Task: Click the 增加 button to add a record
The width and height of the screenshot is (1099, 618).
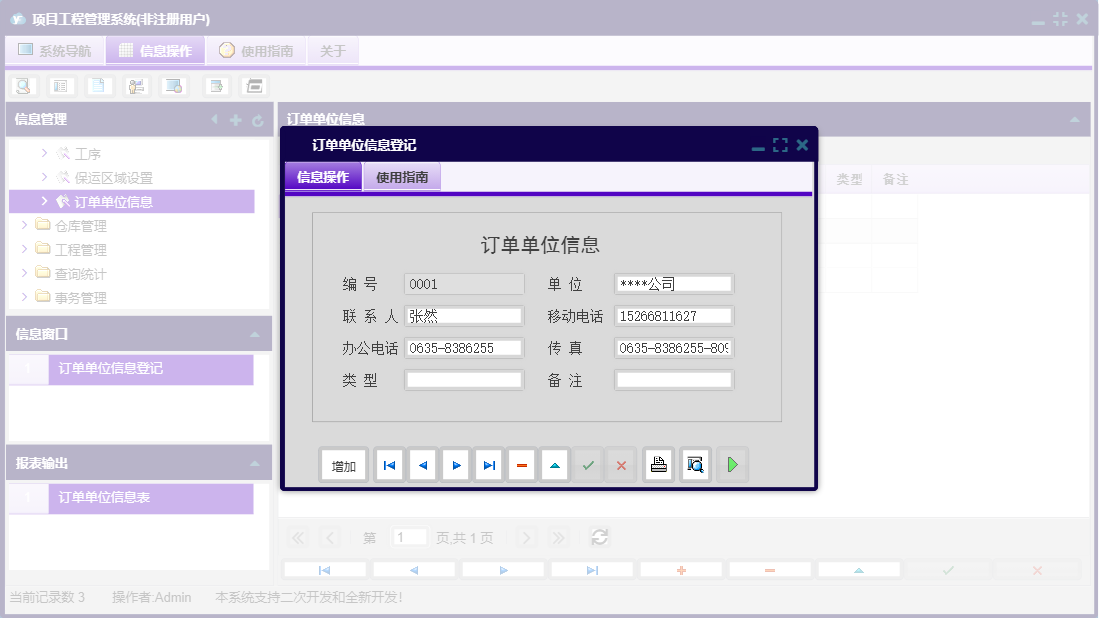Action: pyautogui.click(x=343, y=464)
